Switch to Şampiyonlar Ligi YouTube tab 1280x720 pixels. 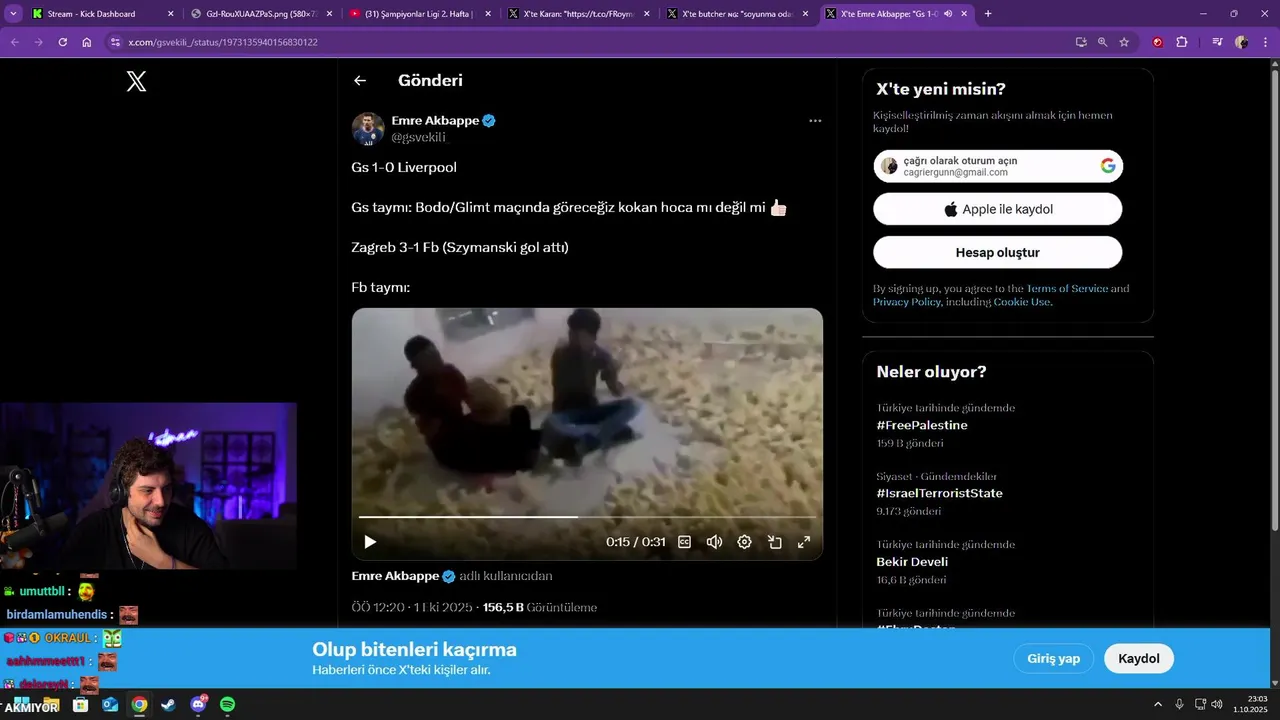point(420,14)
